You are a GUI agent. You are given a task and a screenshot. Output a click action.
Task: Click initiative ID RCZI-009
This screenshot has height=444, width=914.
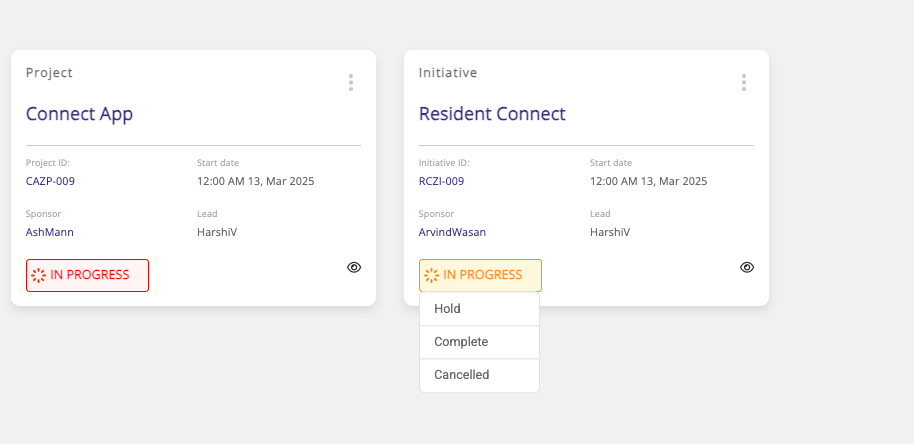(x=441, y=181)
